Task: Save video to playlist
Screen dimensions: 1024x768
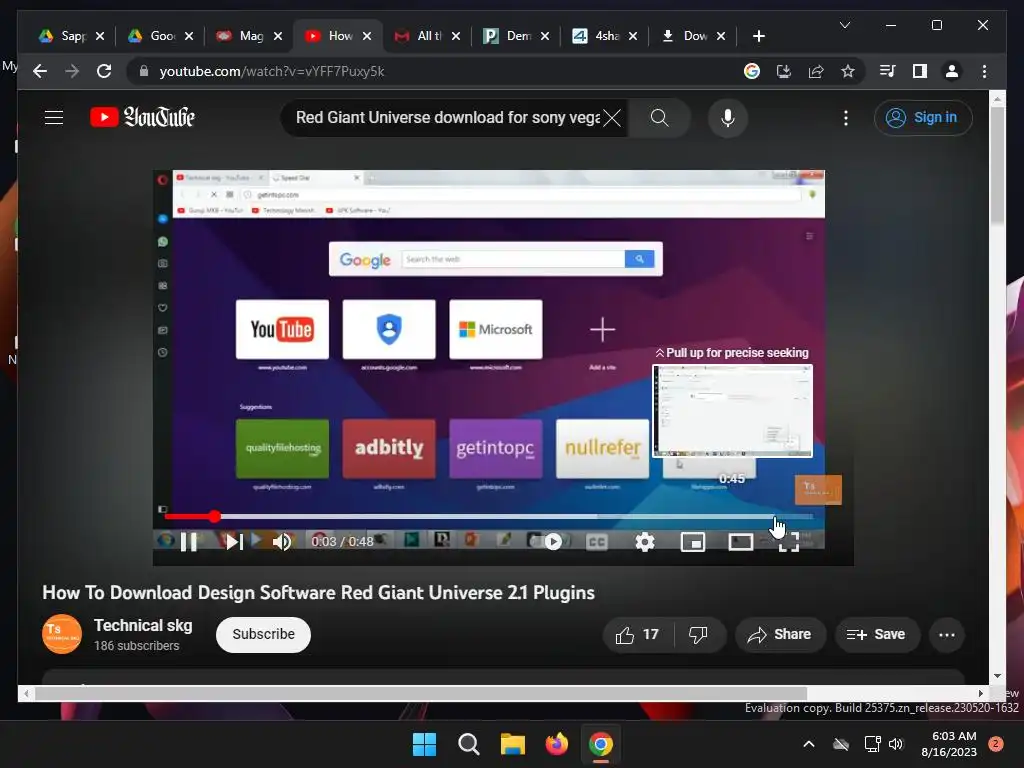Action: tap(876, 635)
